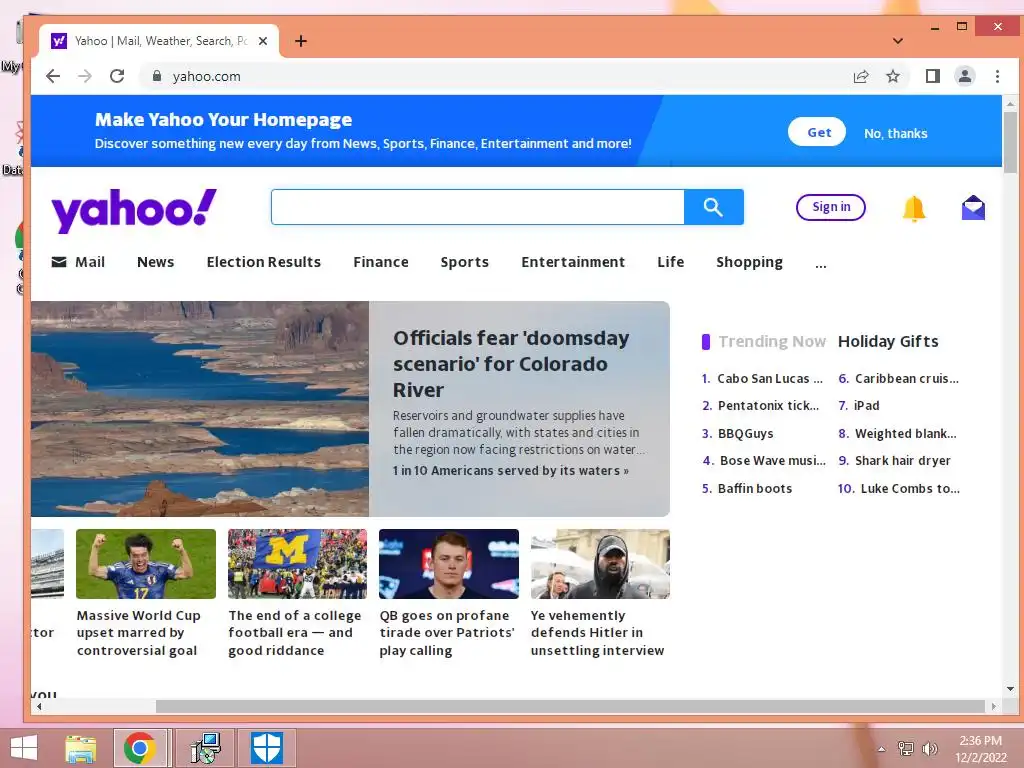Image resolution: width=1024 pixels, height=768 pixels.
Task: Open the Yahoo Mail envelope icon at top right
Action: [x=973, y=208]
